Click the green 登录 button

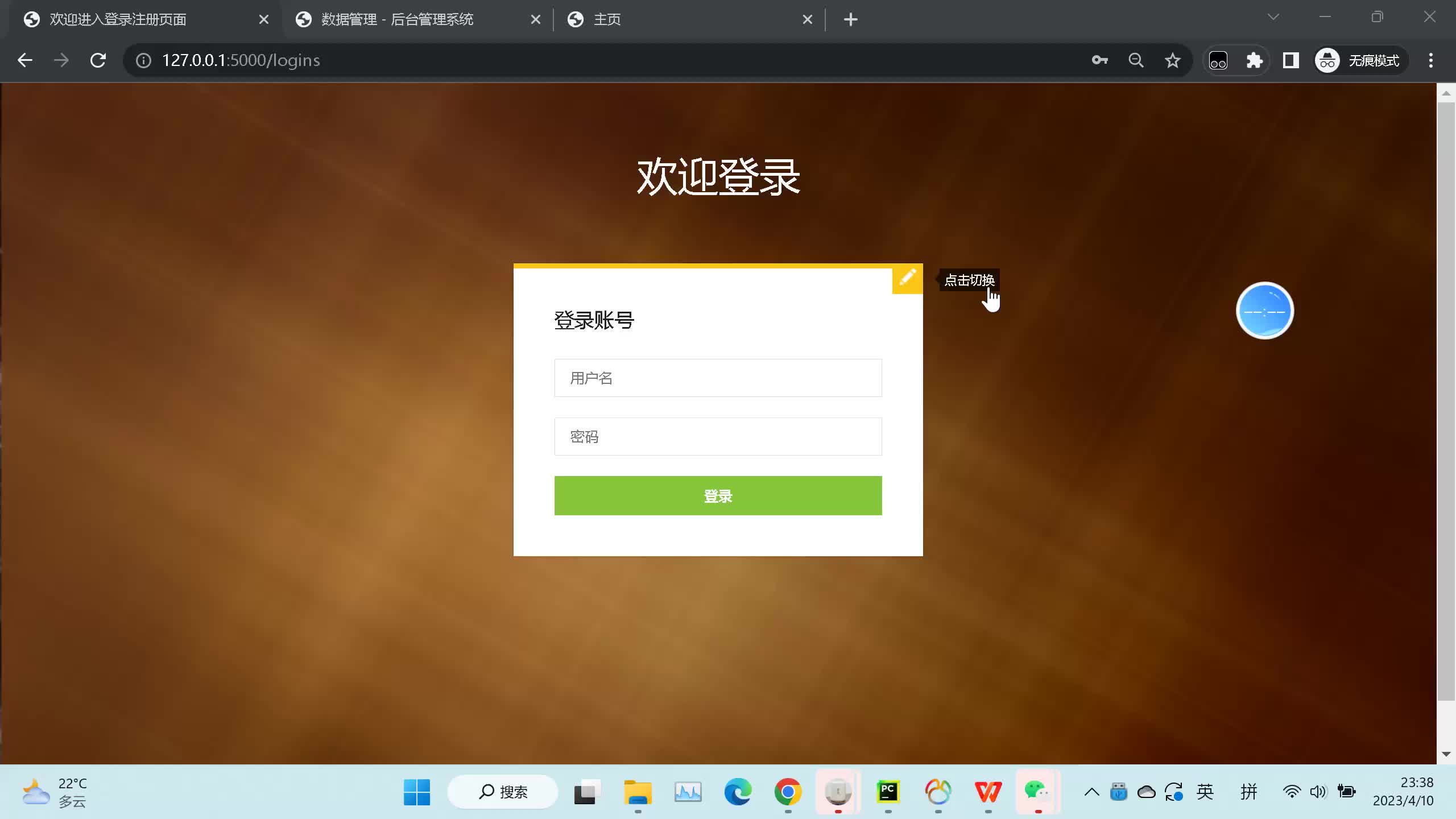pos(717,495)
